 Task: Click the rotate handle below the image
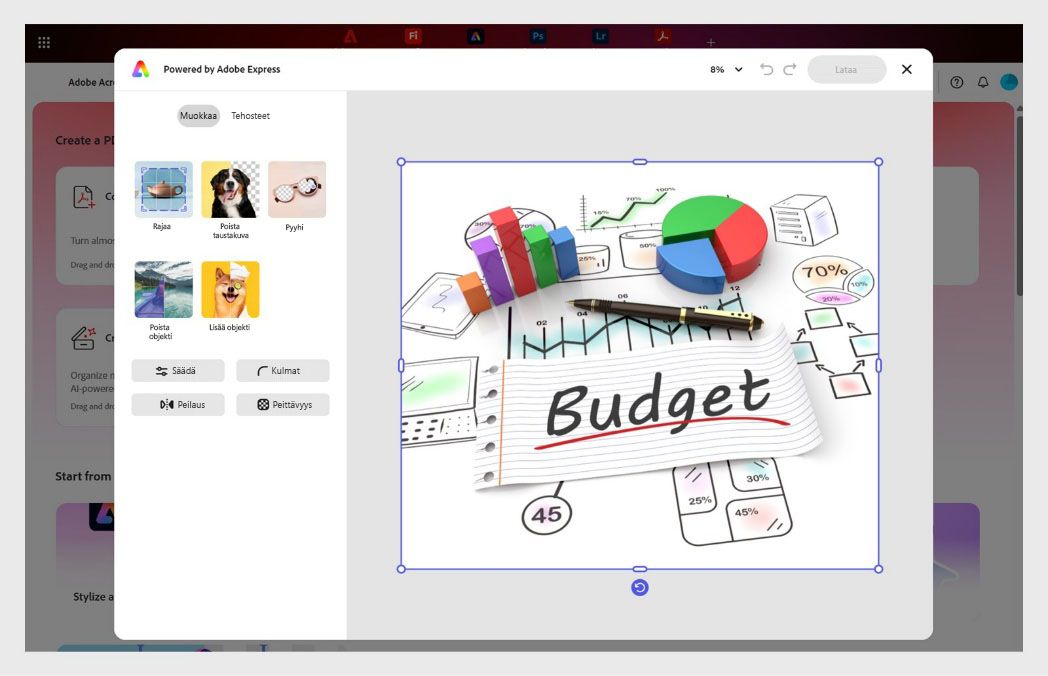point(639,588)
